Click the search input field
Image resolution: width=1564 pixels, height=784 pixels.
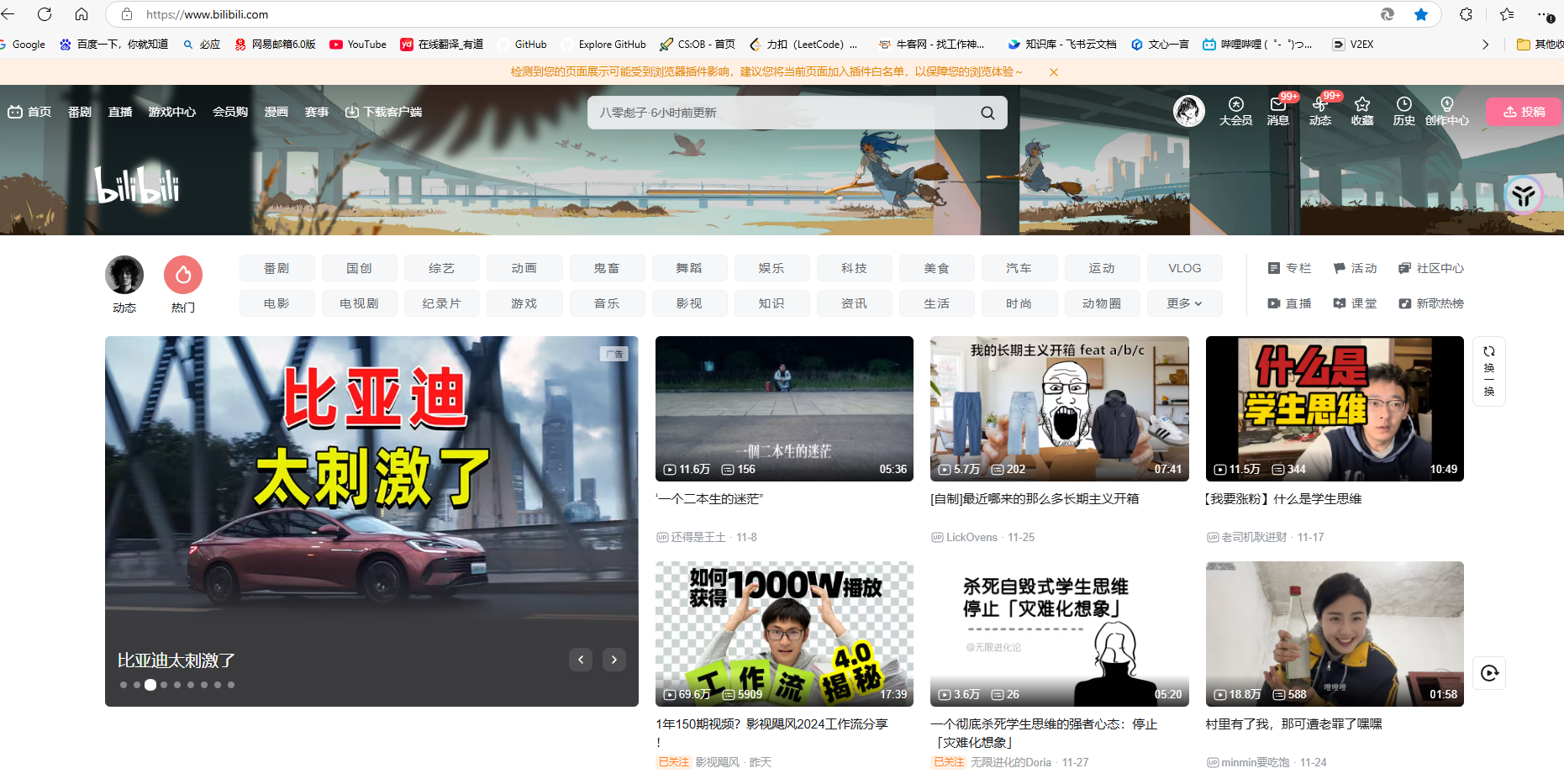point(782,113)
